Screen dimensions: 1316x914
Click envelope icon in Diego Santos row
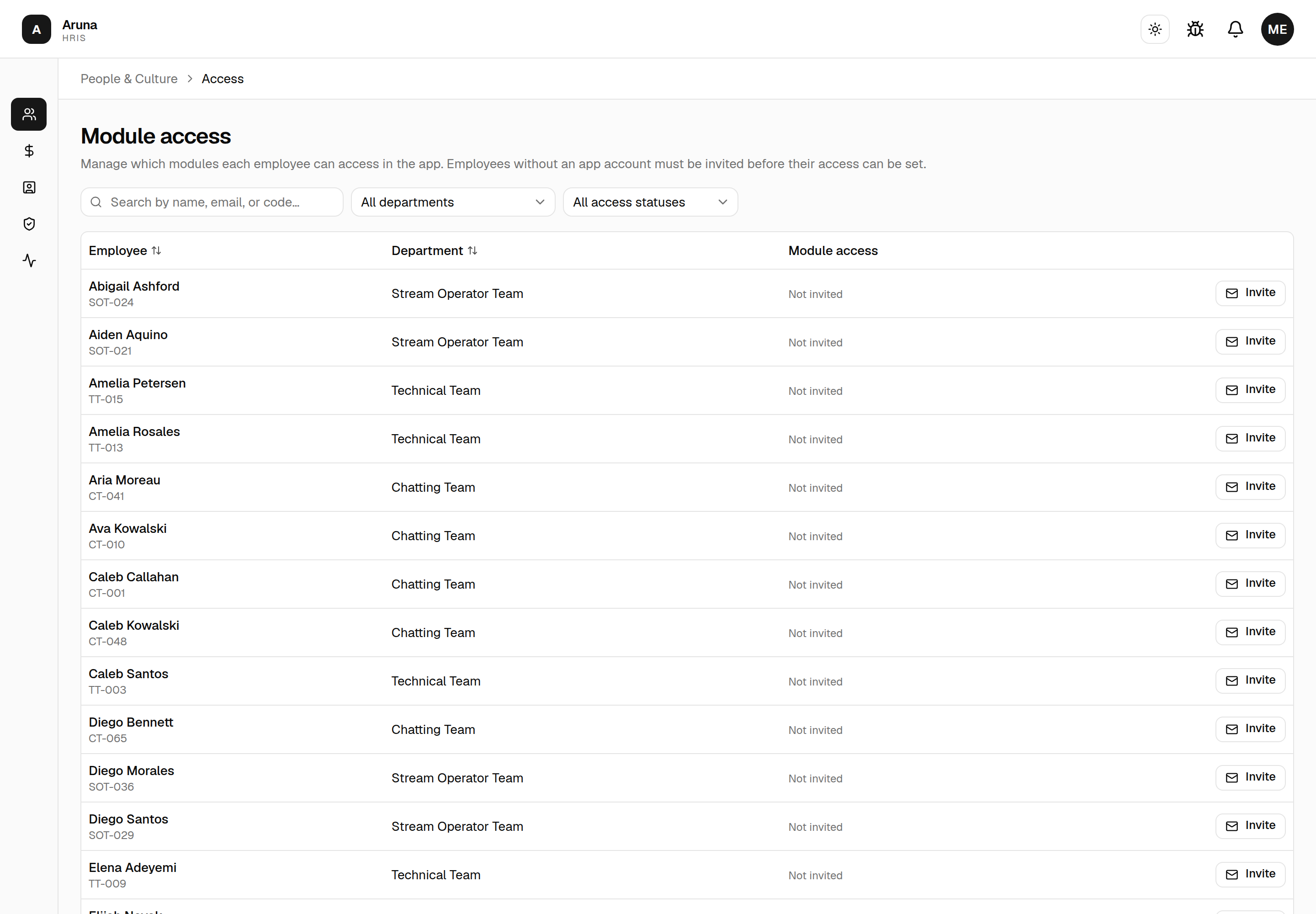click(1232, 826)
